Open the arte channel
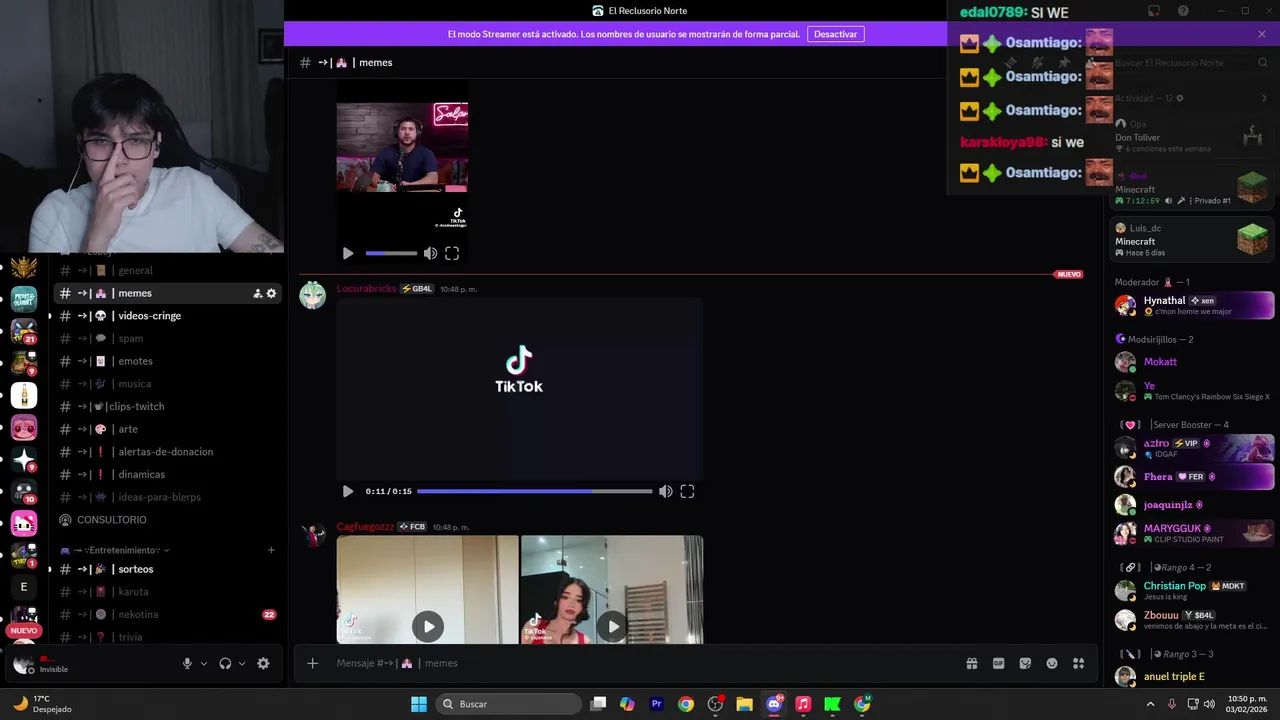 [x=166, y=429]
